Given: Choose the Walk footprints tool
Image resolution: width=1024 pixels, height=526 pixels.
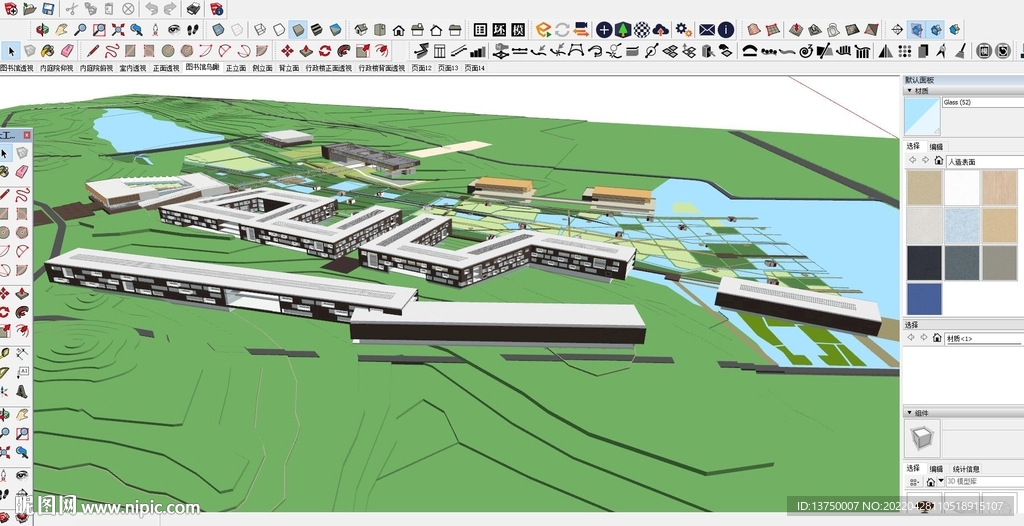Looking at the screenshot, I should 192,30.
